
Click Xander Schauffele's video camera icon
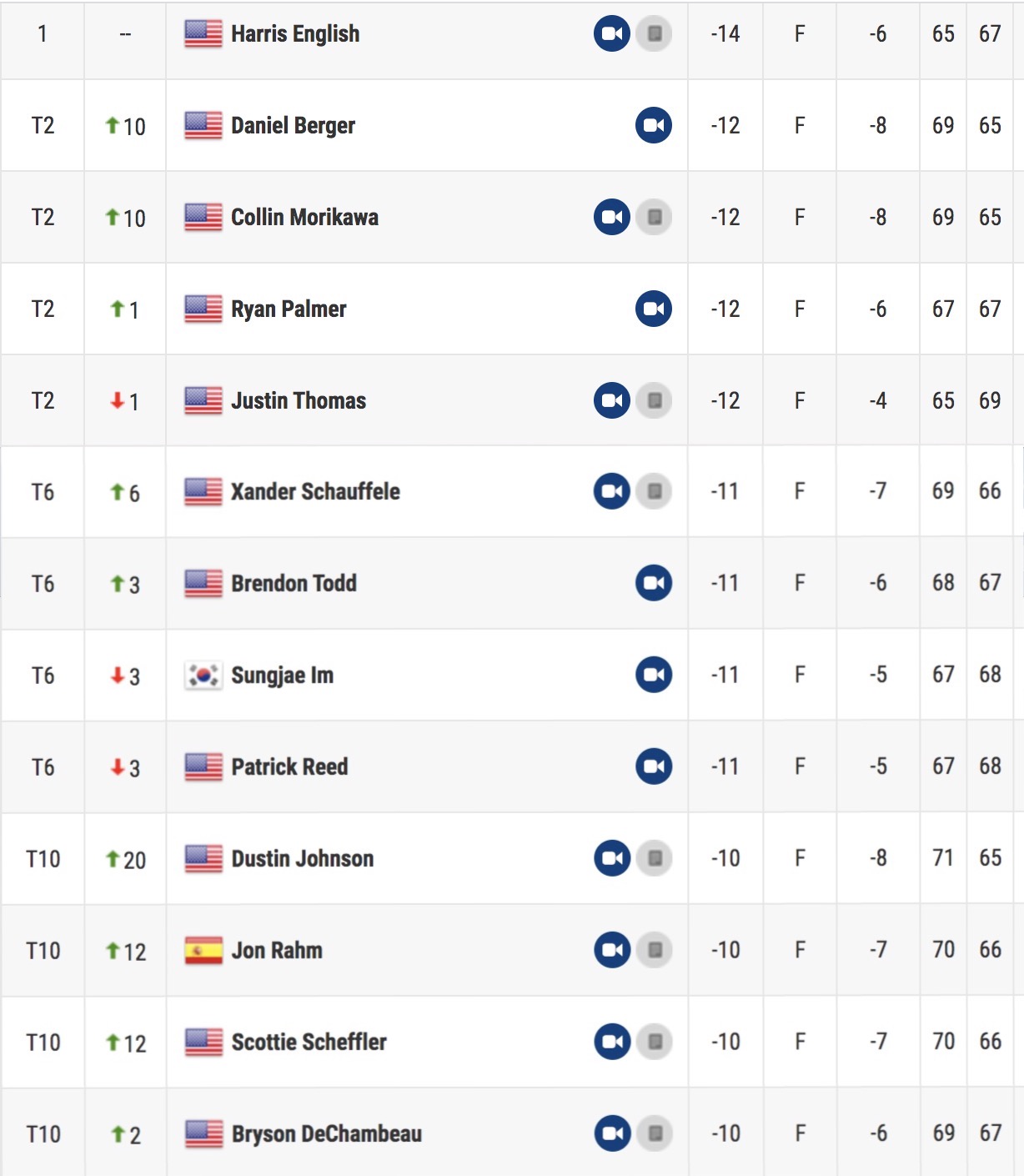pos(611,491)
